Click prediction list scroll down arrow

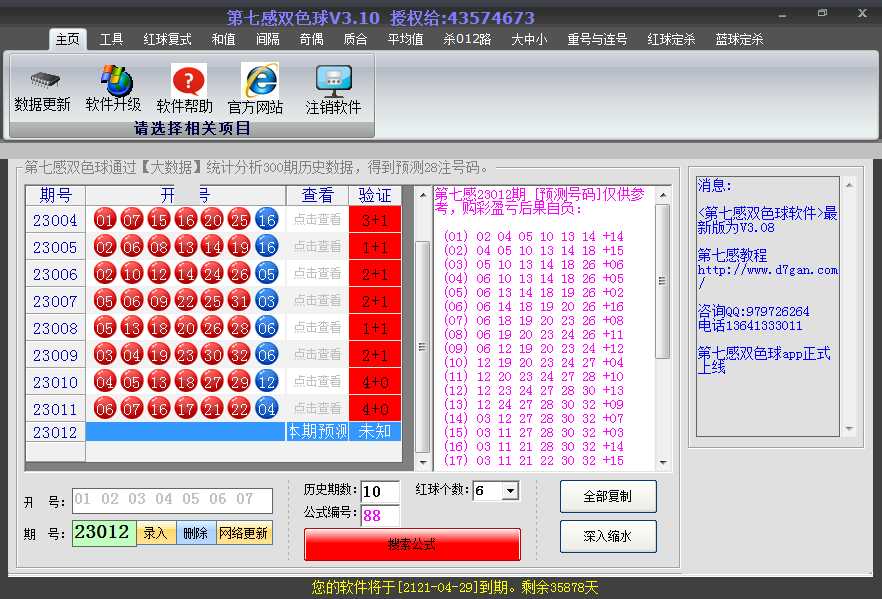(x=663, y=462)
